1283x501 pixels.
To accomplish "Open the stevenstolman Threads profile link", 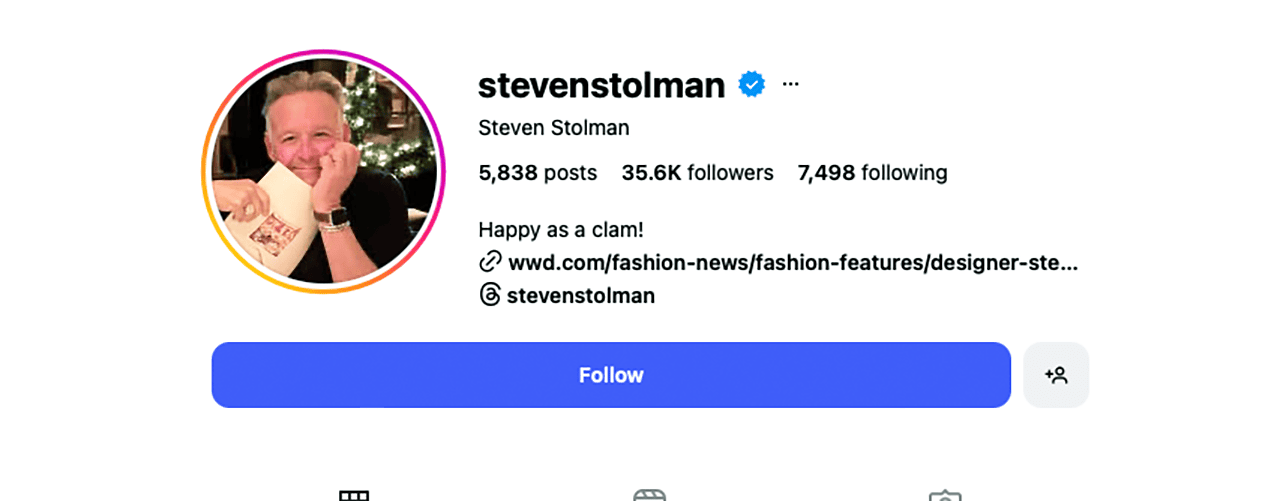I will pyautogui.click(x=581, y=296).
